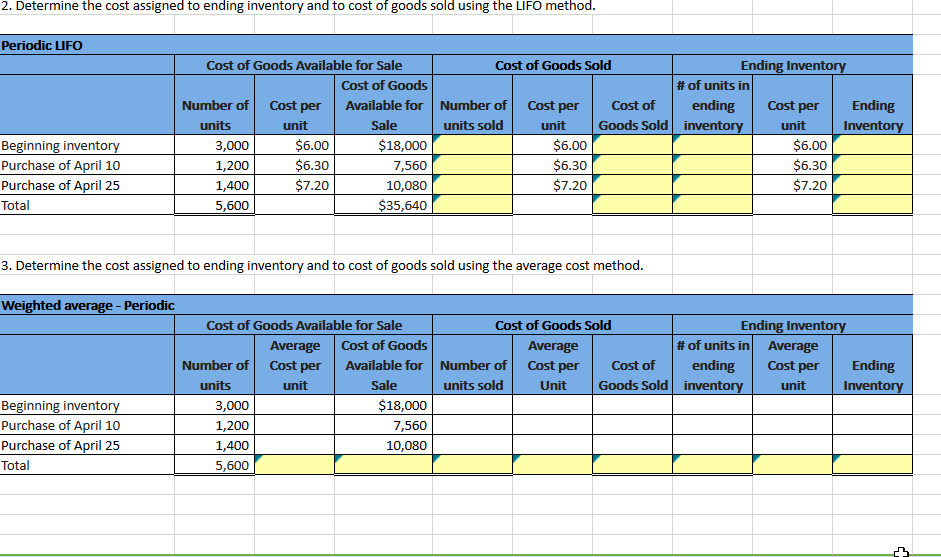The height and width of the screenshot is (557, 941).
Task: Select Weighted average Total Ending Inventory cell
Action: click(x=873, y=465)
